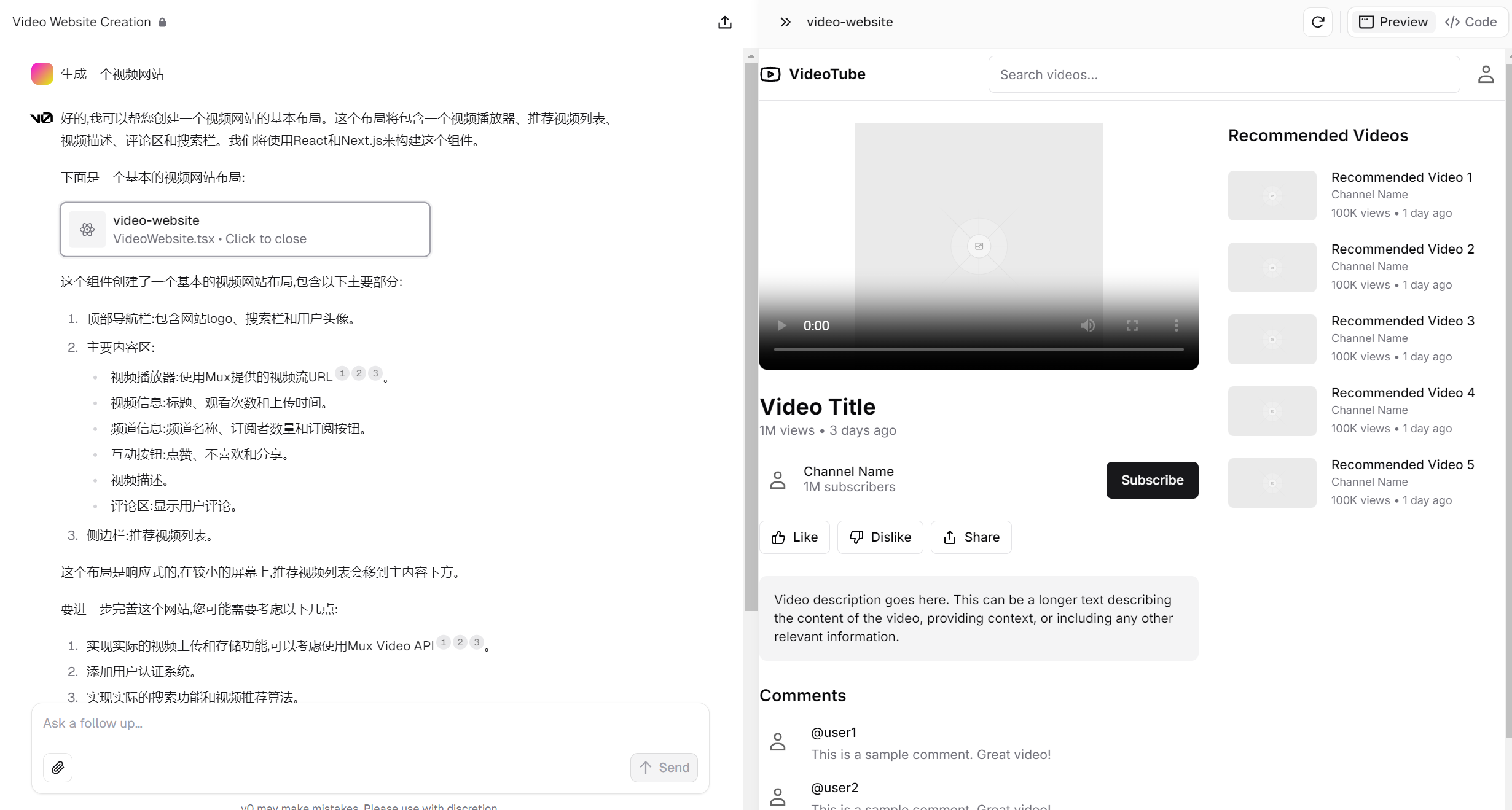The width and height of the screenshot is (1512, 810).
Task: Click the share/export icon in chat header
Action: [x=724, y=23]
